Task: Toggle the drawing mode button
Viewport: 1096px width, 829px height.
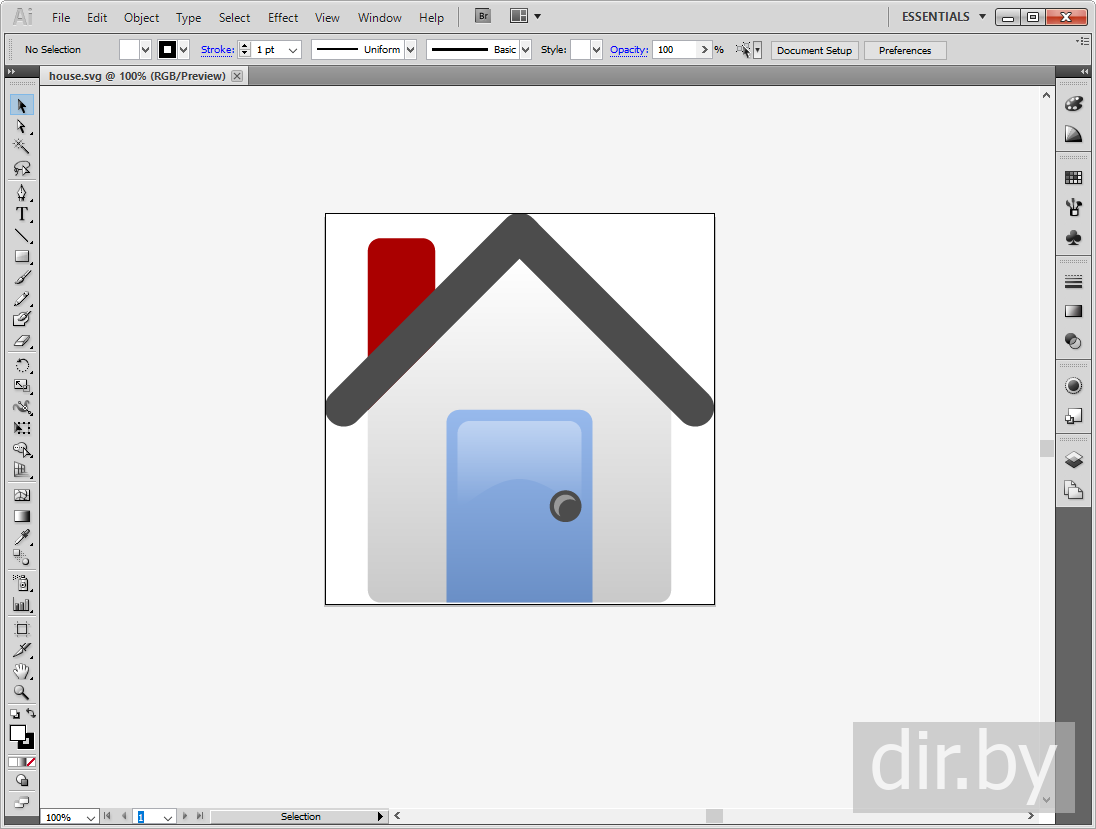Action: 22,781
